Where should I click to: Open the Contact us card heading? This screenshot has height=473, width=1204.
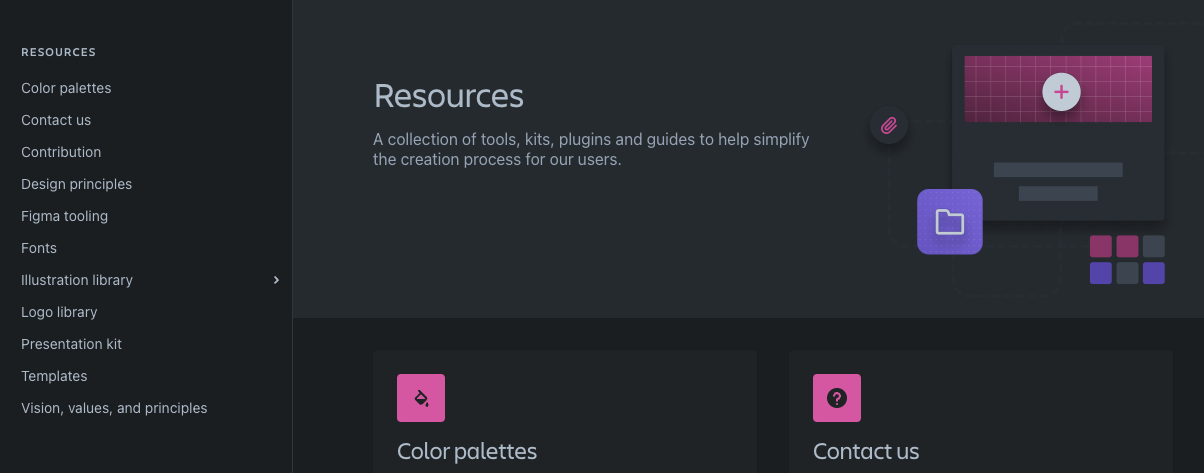(866, 451)
